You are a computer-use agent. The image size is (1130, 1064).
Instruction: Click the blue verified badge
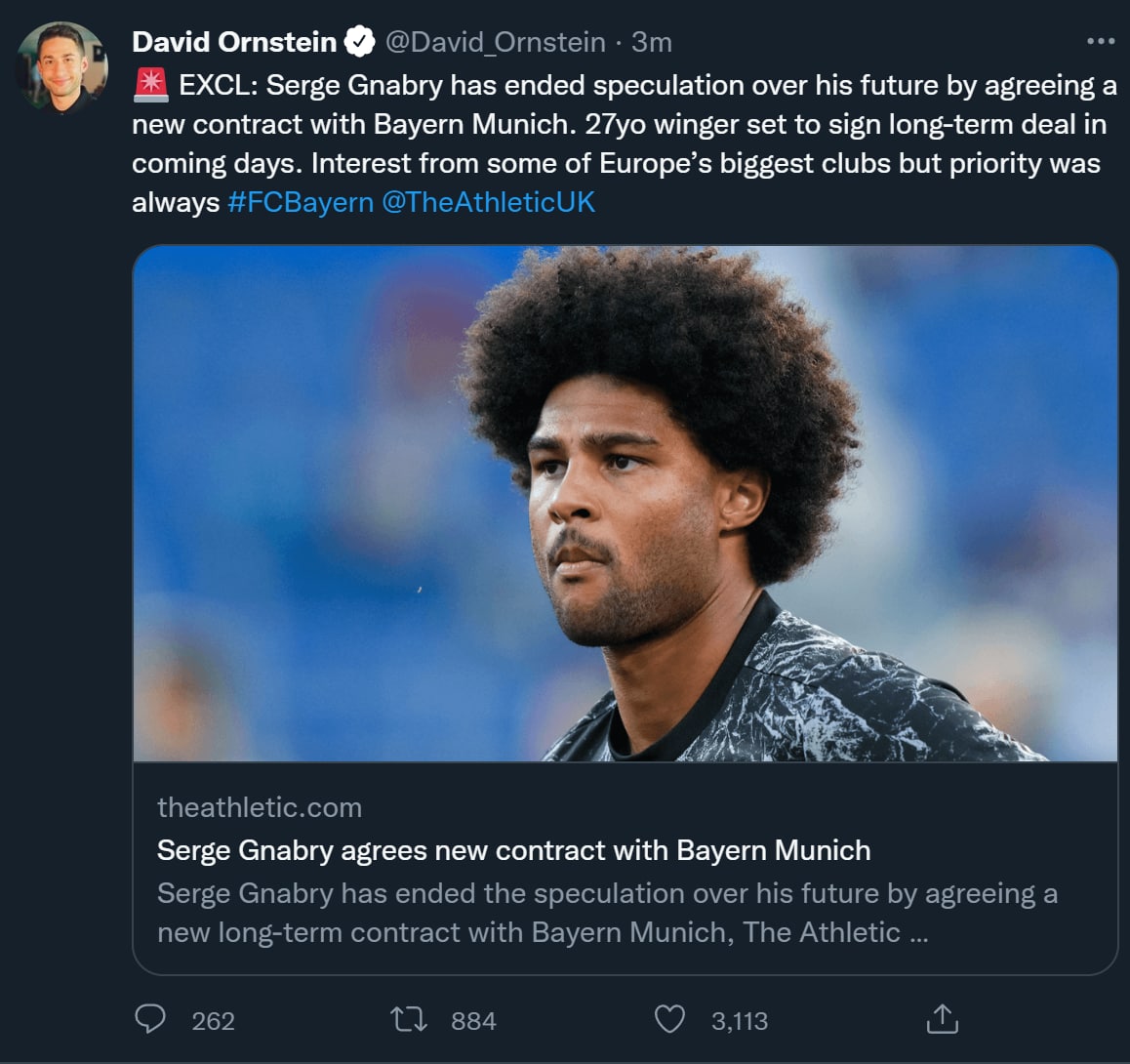360,42
